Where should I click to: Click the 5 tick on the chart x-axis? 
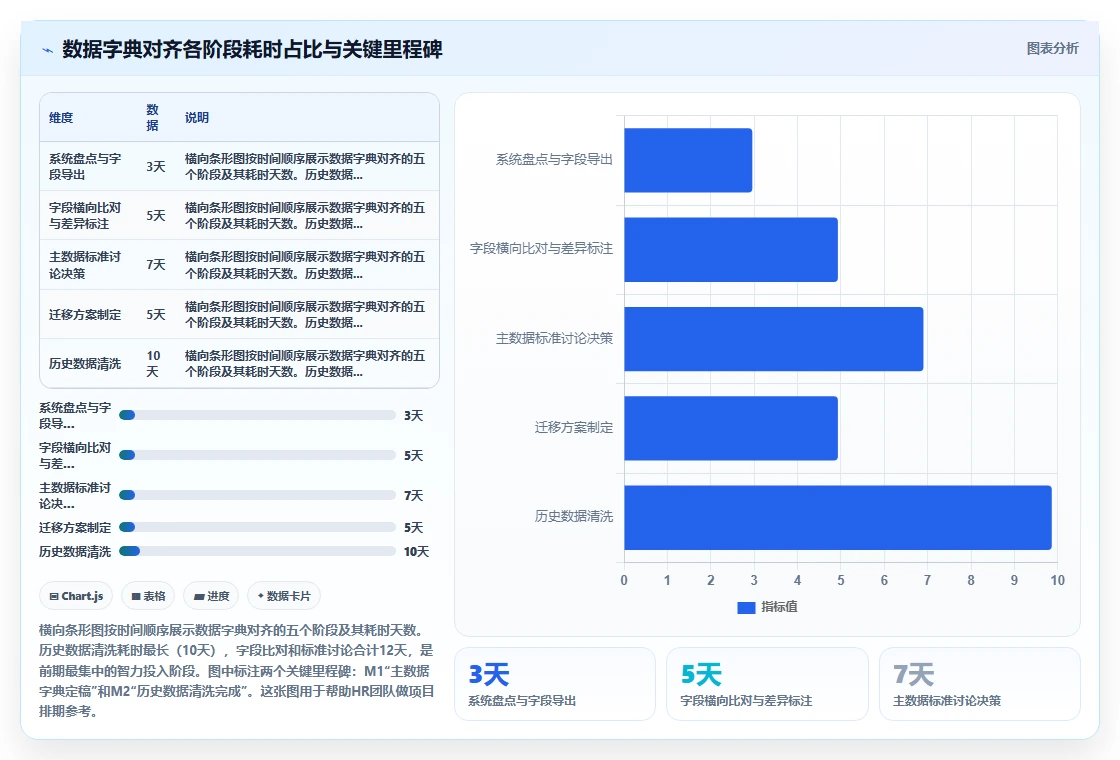click(841, 581)
